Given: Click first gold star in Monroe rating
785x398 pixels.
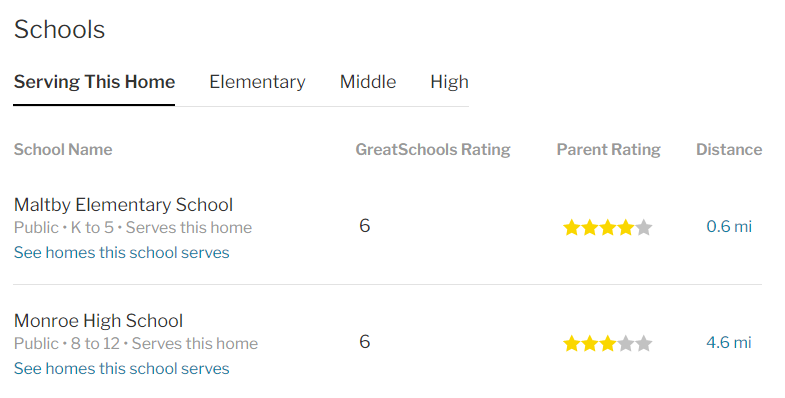Looking at the screenshot, I should click(571, 344).
